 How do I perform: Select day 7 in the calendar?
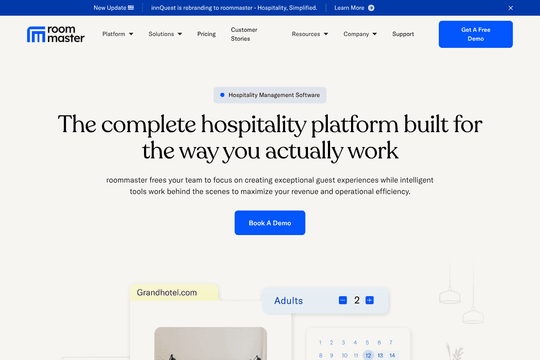[x=391, y=342]
